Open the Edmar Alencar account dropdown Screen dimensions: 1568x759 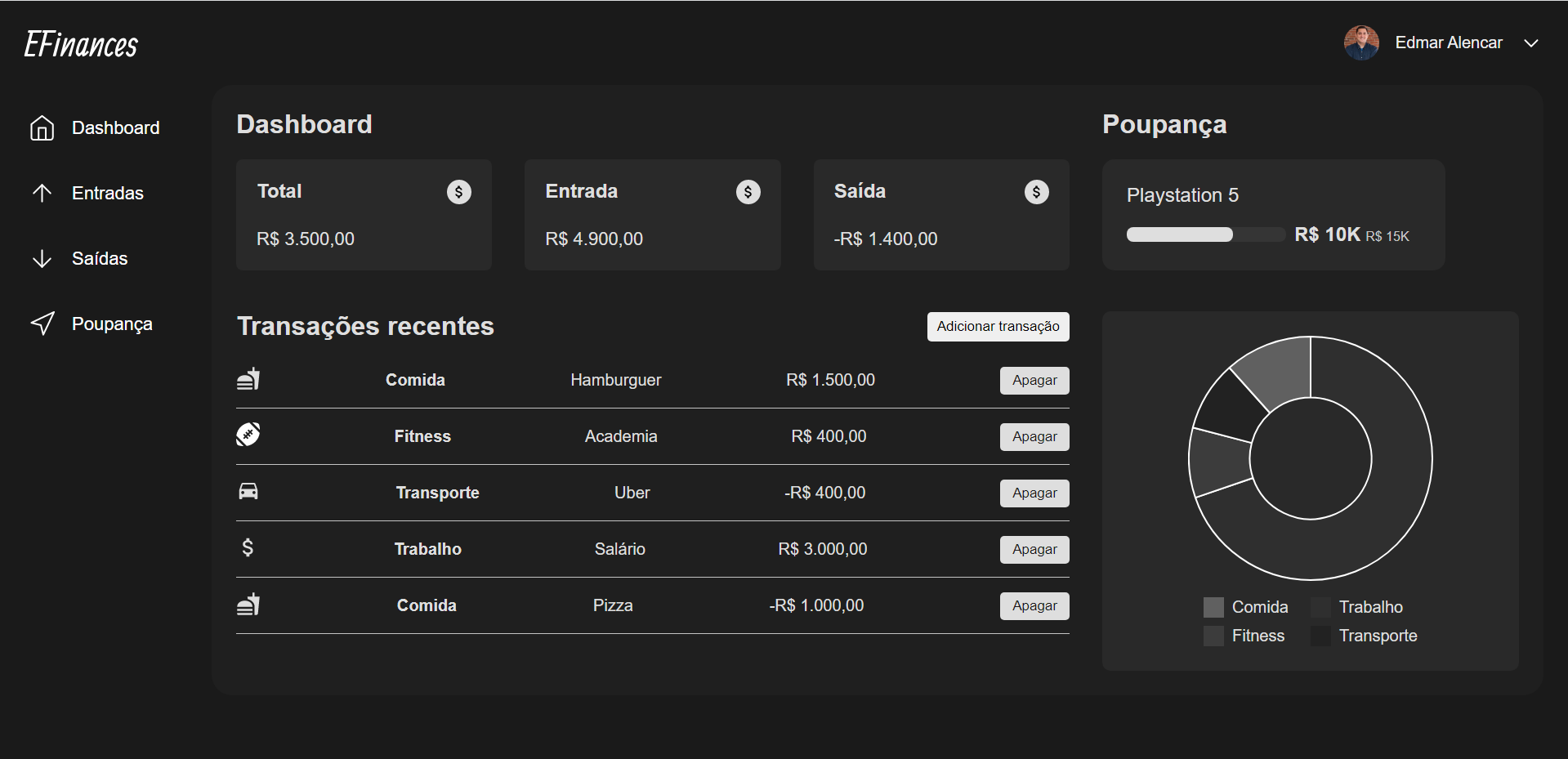pos(1448,42)
